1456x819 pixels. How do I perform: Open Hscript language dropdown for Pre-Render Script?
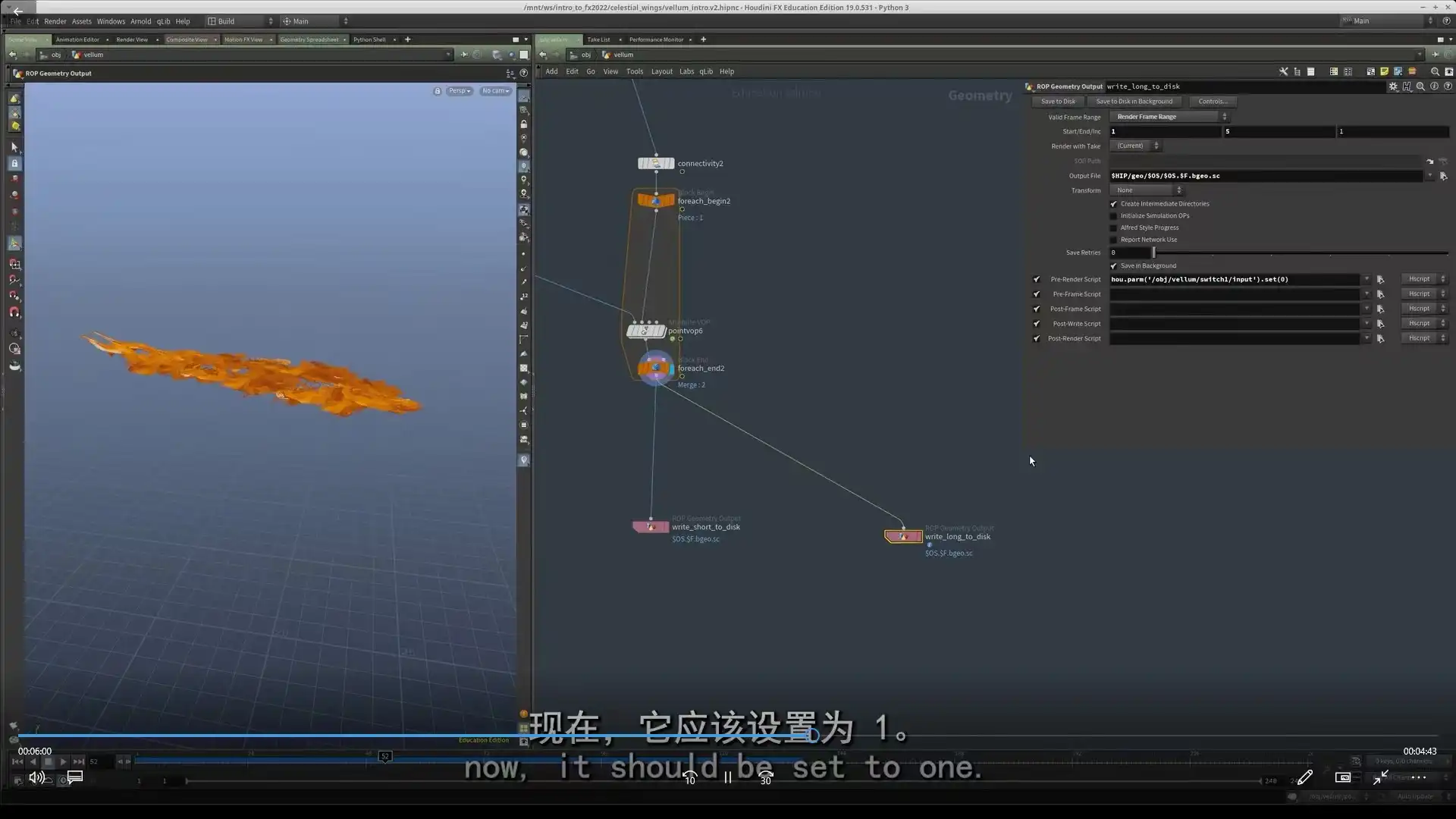1423,280
